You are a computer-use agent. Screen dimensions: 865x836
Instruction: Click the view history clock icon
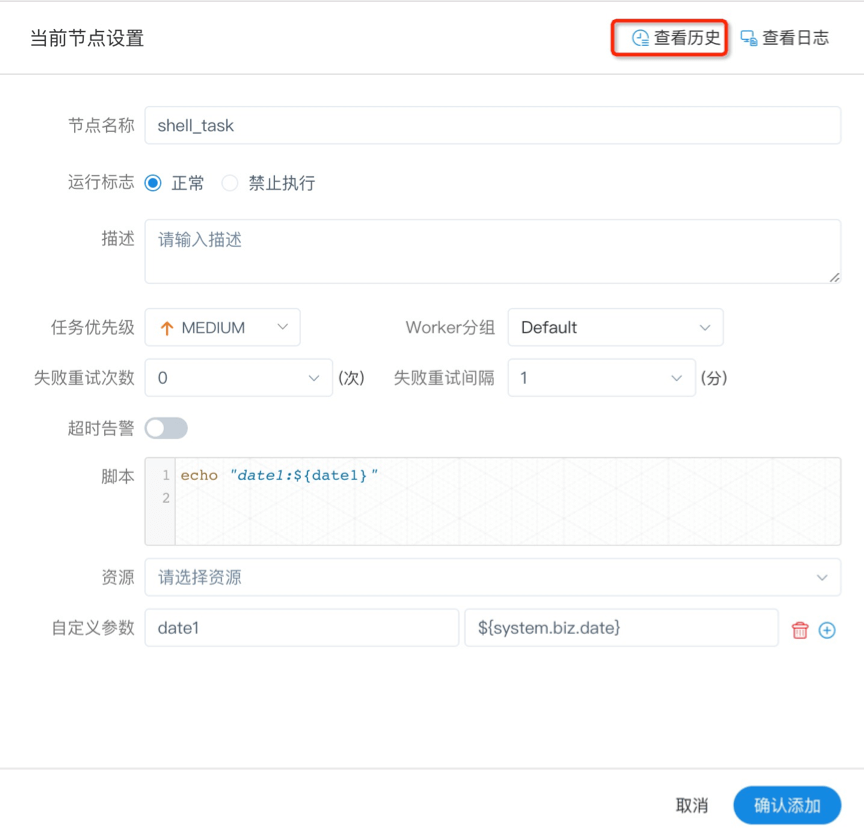640,39
